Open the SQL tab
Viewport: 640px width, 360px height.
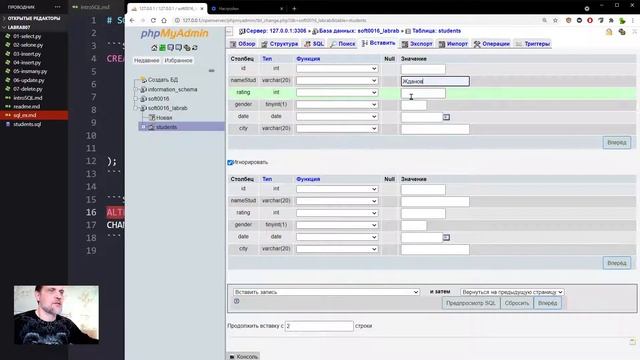[314, 44]
